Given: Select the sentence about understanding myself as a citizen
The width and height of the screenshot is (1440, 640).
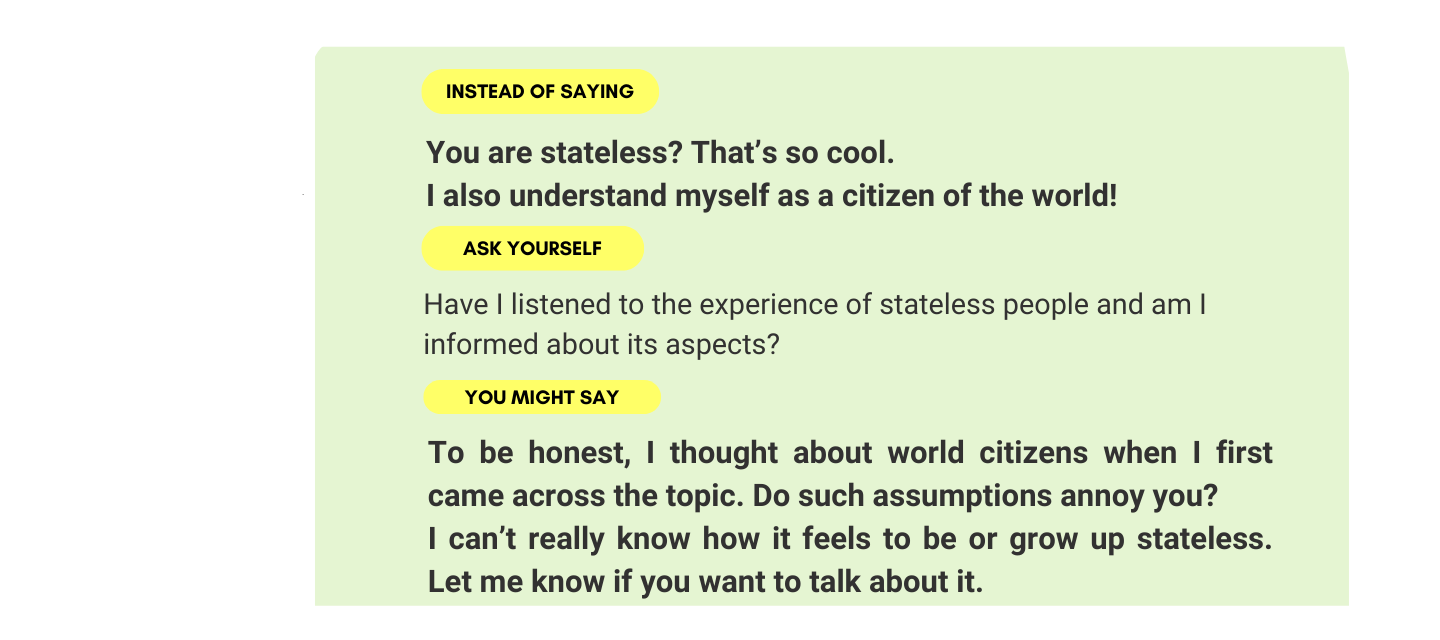Looking at the screenshot, I should [772, 196].
